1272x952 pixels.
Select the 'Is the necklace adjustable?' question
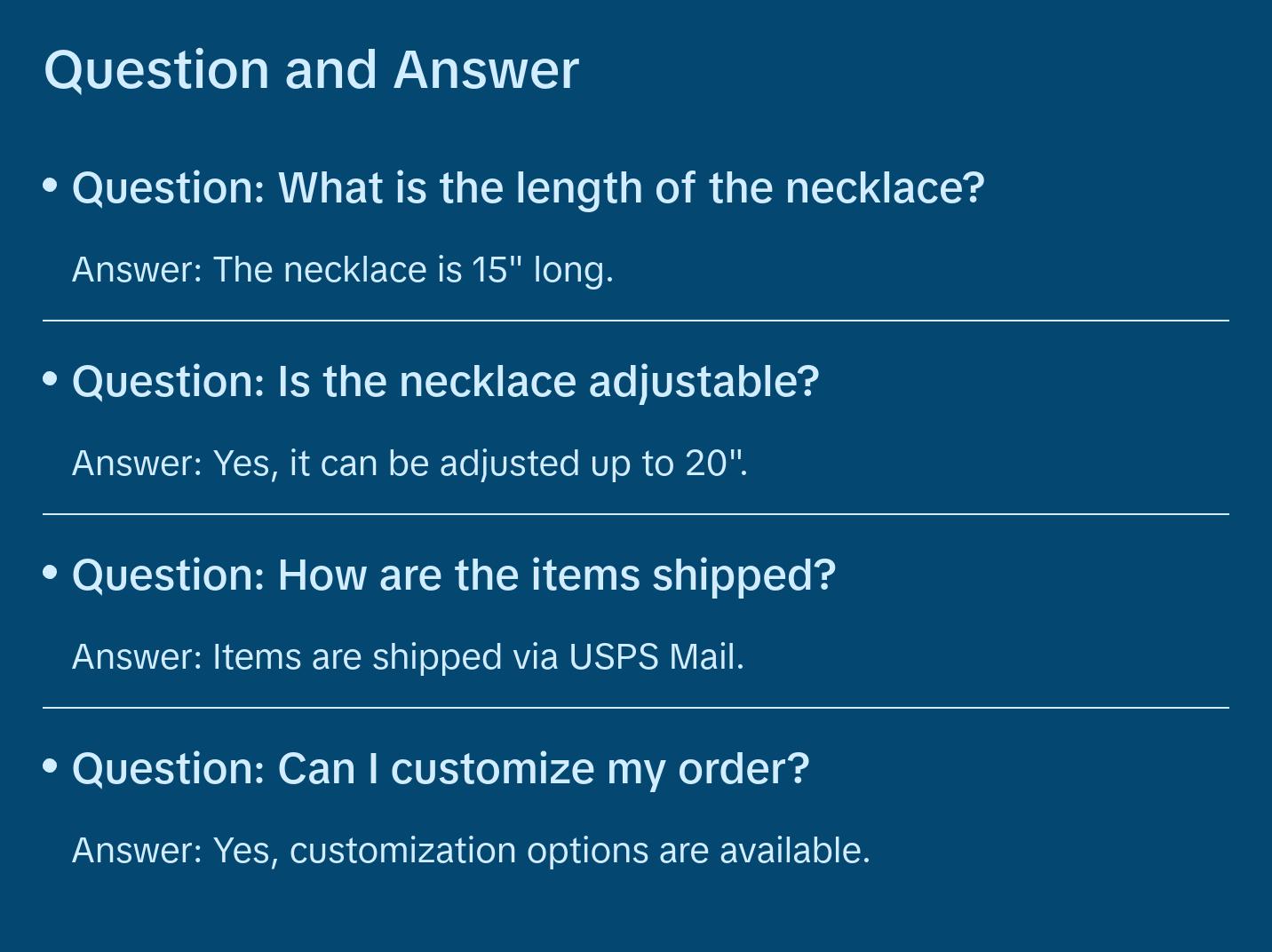(445, 382)
